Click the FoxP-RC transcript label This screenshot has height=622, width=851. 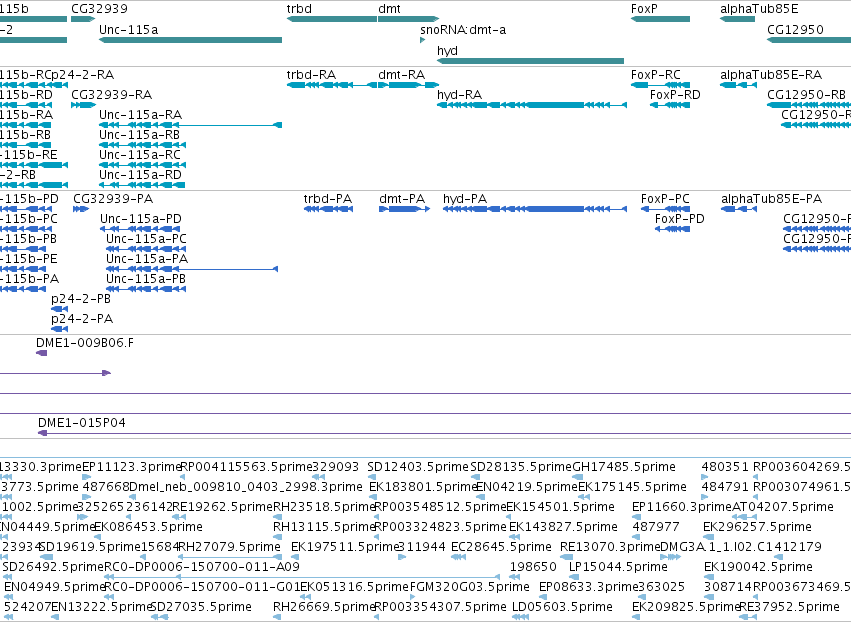656,75
